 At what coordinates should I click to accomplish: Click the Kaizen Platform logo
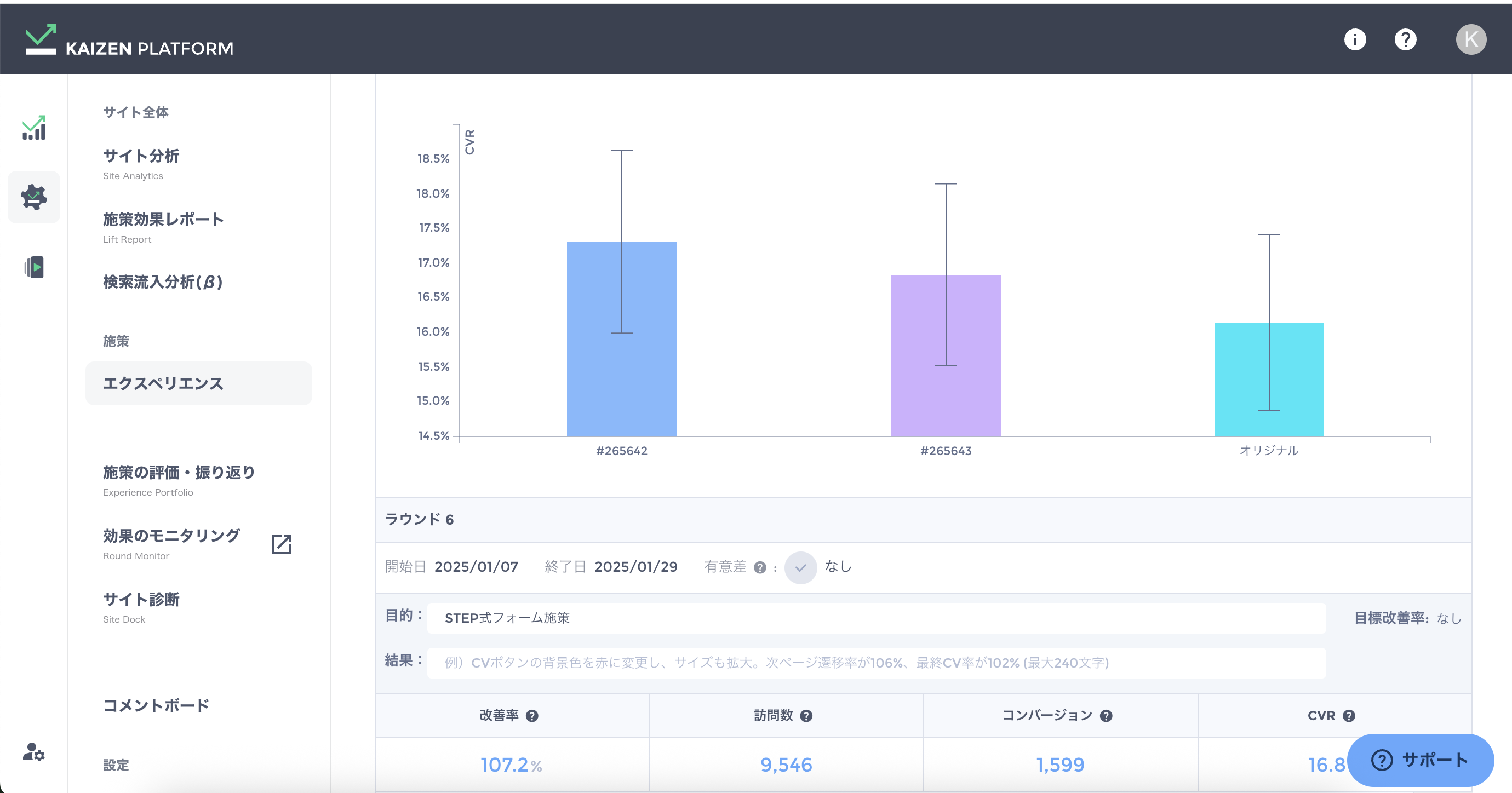pyautogui.click(x=129, y=41)
